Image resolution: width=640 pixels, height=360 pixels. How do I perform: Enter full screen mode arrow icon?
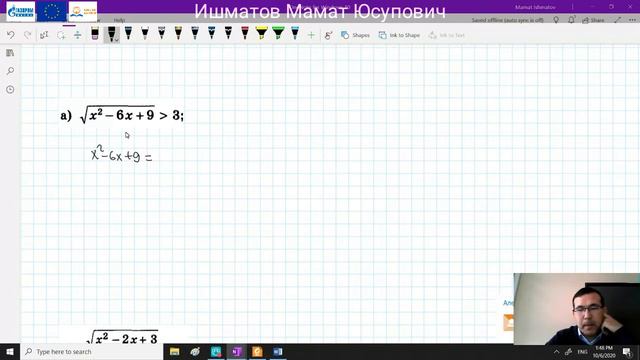(618, 20)
